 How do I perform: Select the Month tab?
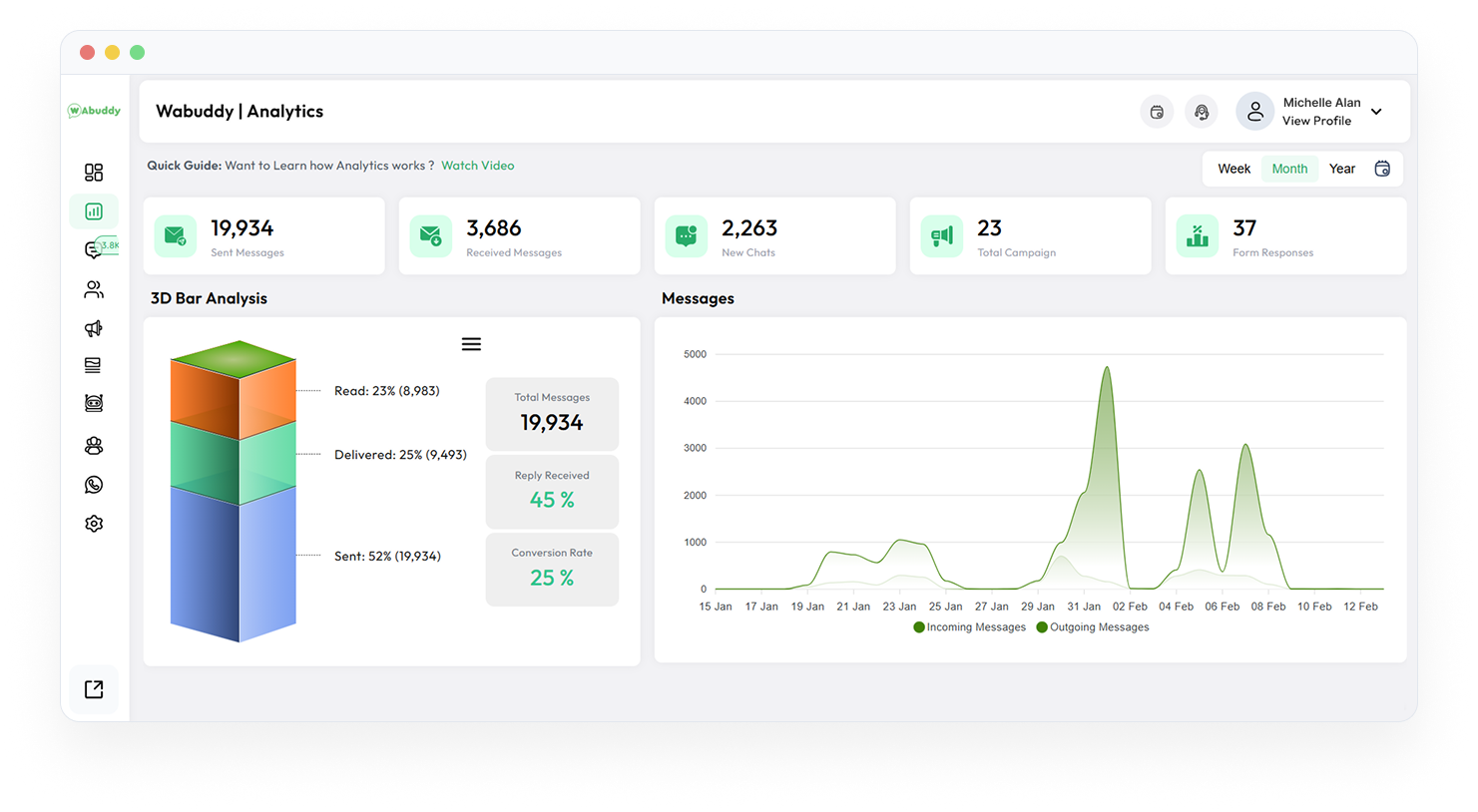tap(1289, 169)
